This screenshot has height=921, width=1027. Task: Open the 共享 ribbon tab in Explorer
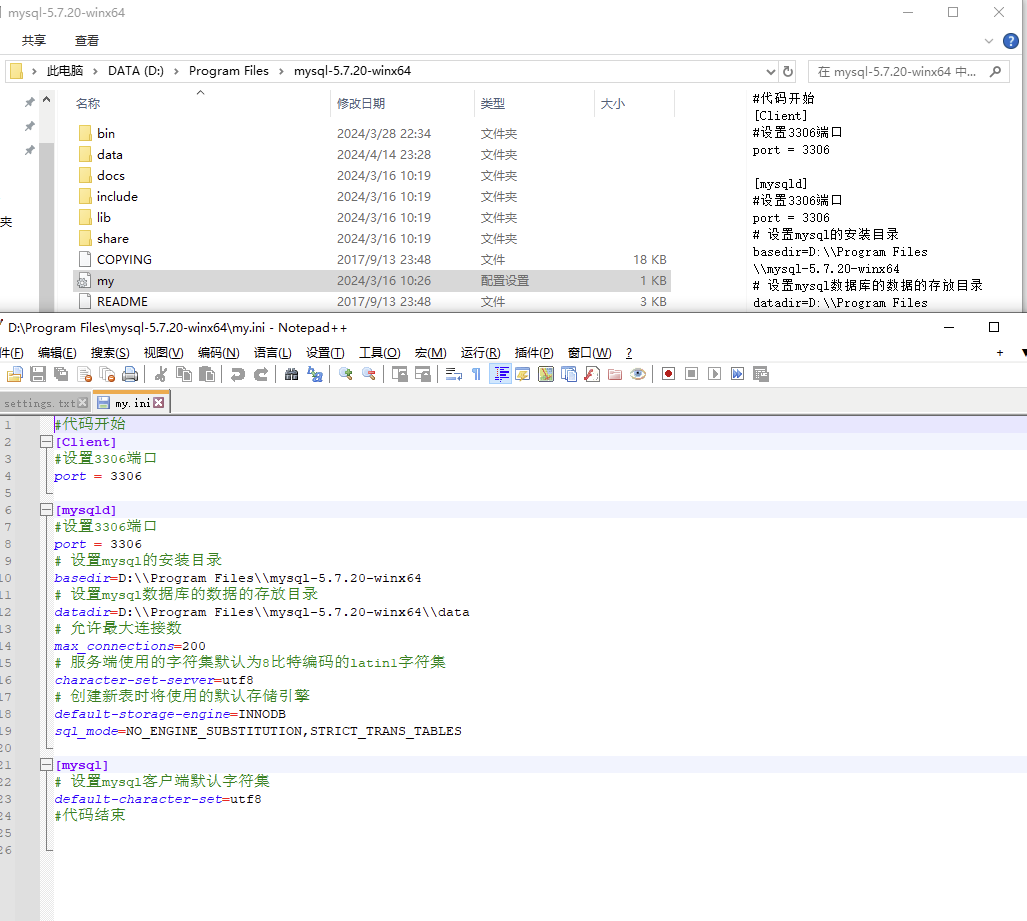tap(34, 41)
